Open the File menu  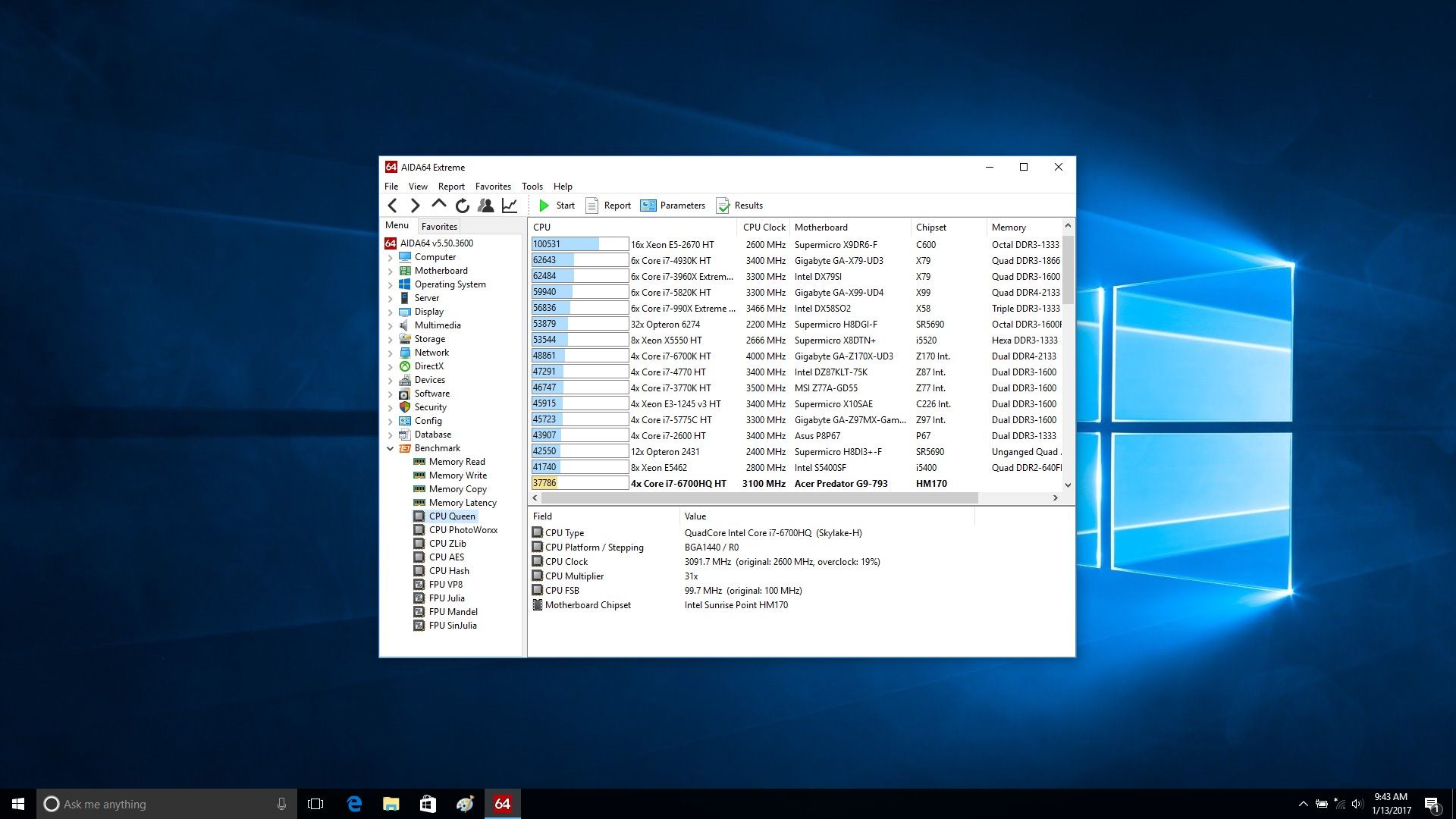[392, 186]
